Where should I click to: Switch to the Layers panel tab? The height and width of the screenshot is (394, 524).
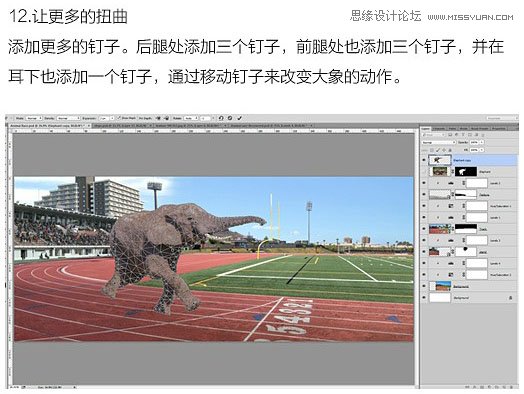click(x=425, y=129)
